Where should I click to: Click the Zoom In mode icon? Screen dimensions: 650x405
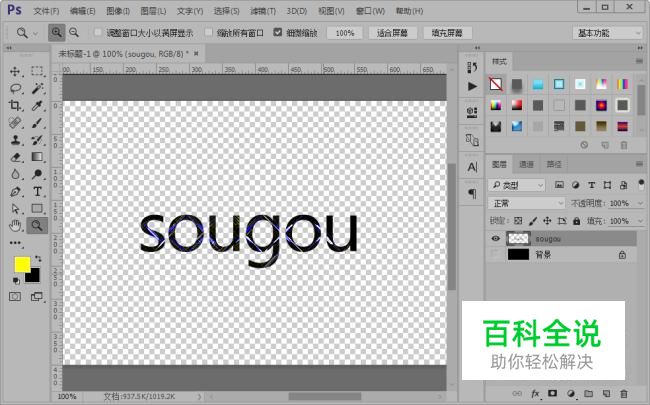(x=56, y=32)
